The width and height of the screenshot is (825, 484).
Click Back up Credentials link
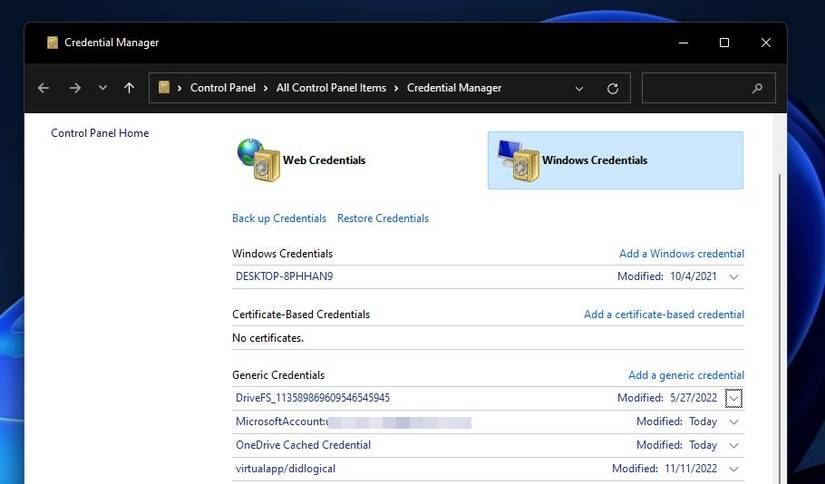[x=279, y=218]
